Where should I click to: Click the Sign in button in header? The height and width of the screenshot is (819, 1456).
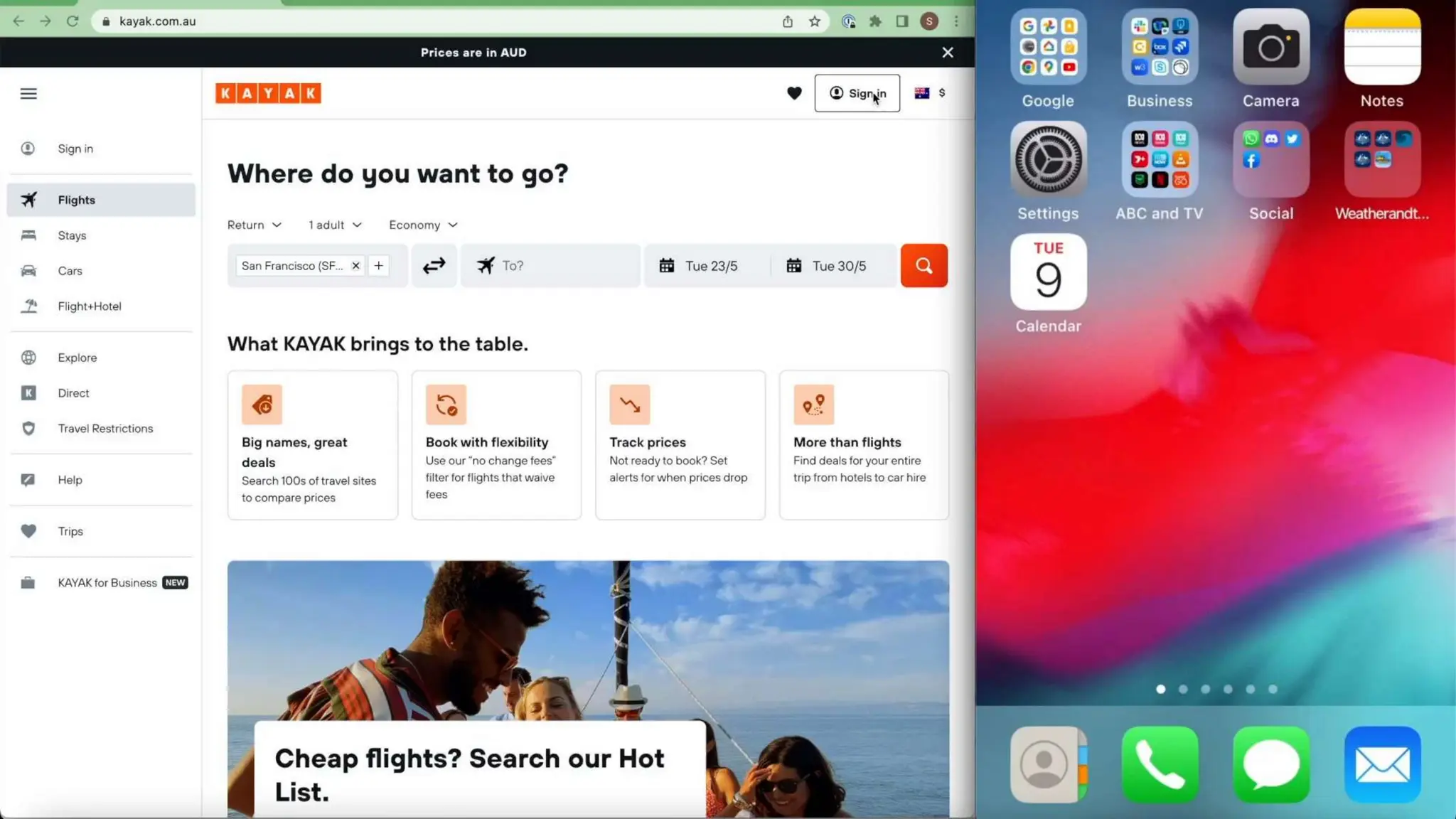tap(857, 93)
